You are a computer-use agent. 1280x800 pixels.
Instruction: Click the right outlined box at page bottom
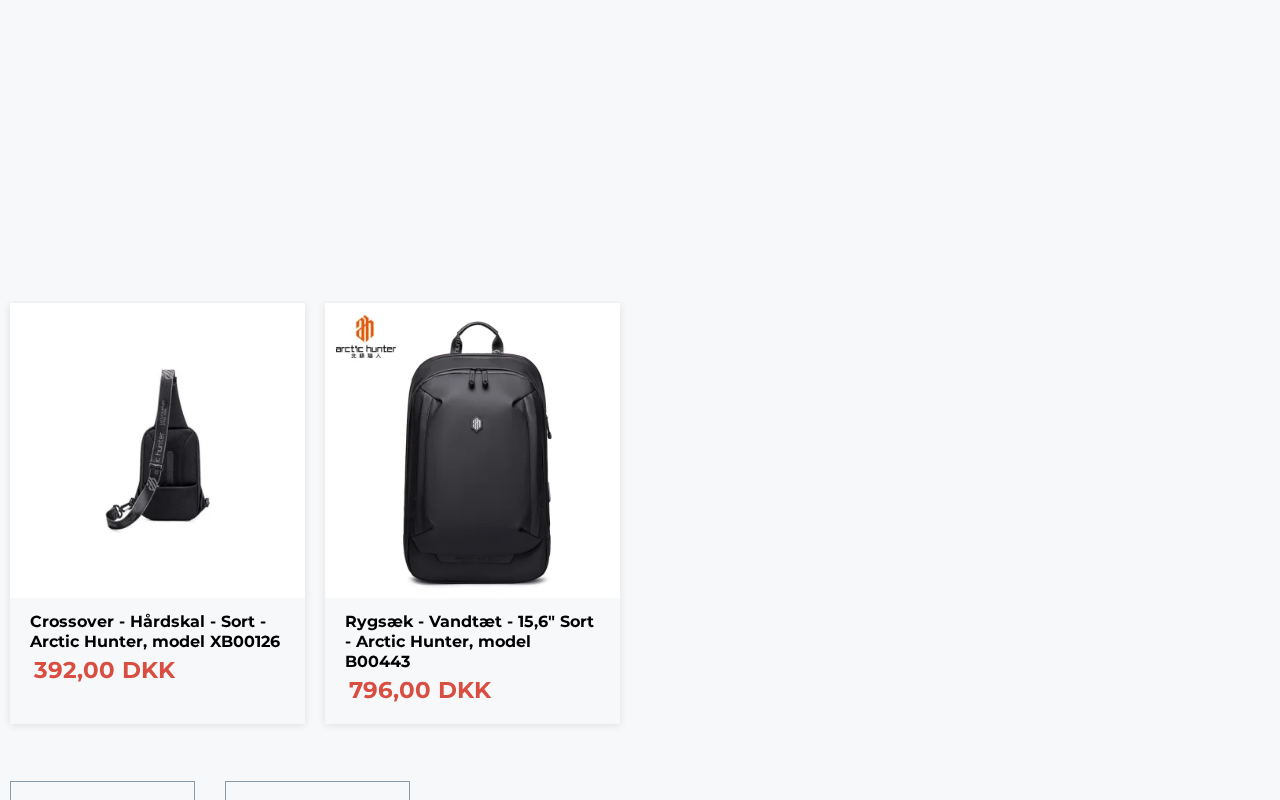pyautogui.click(x=317, y=791)
